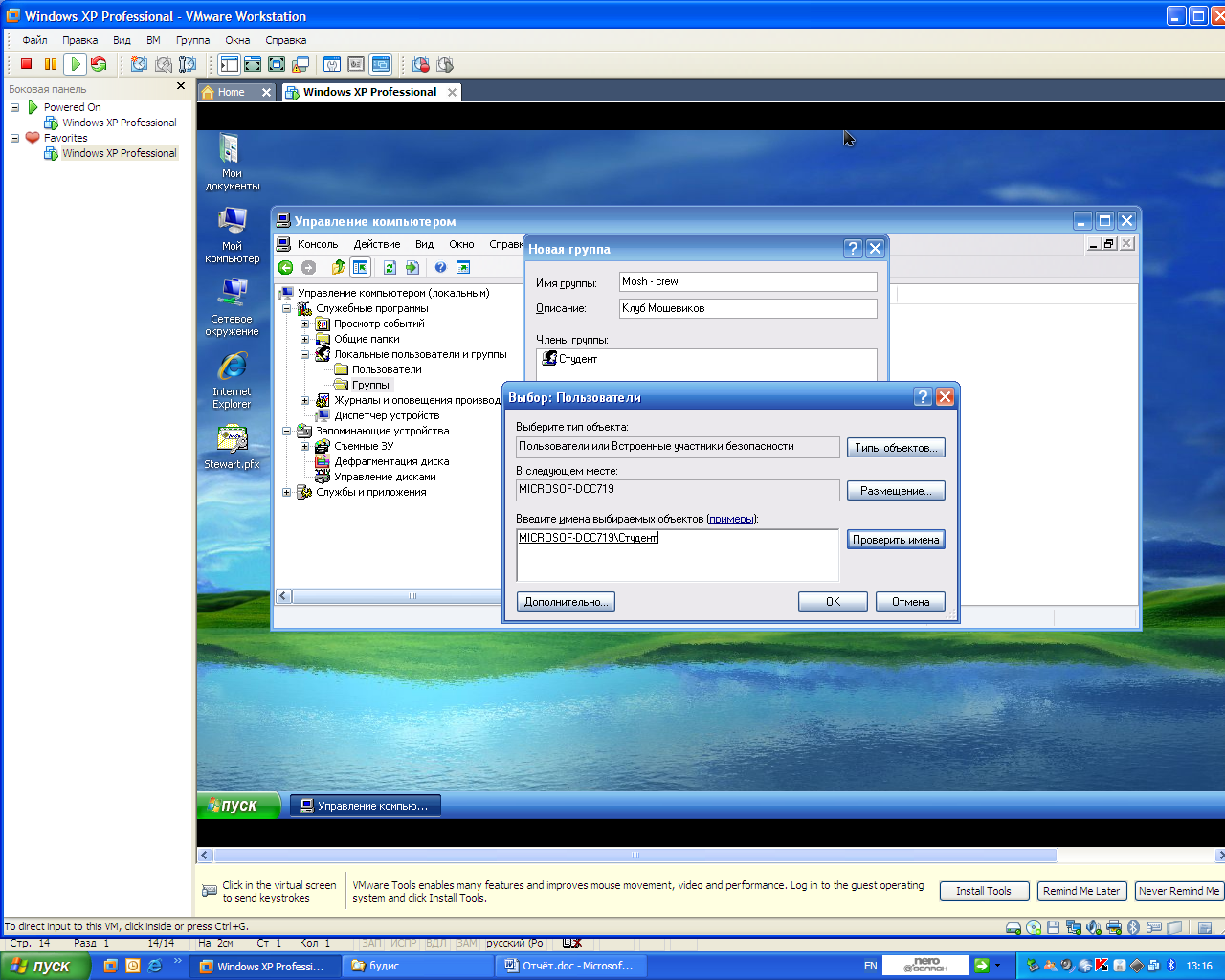This screenshot has width=1225, height=980.
Task: Reset the virtual machine via the reset icon
Action: 99,64
